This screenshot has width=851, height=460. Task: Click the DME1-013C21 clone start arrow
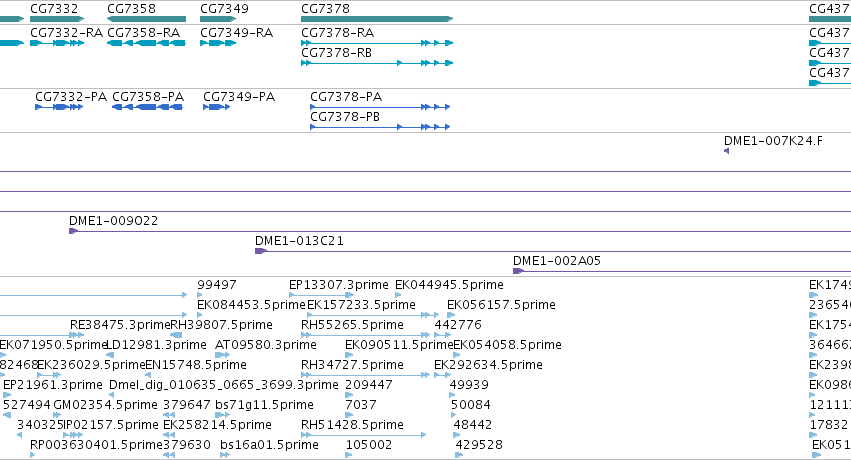click(261, 251)
